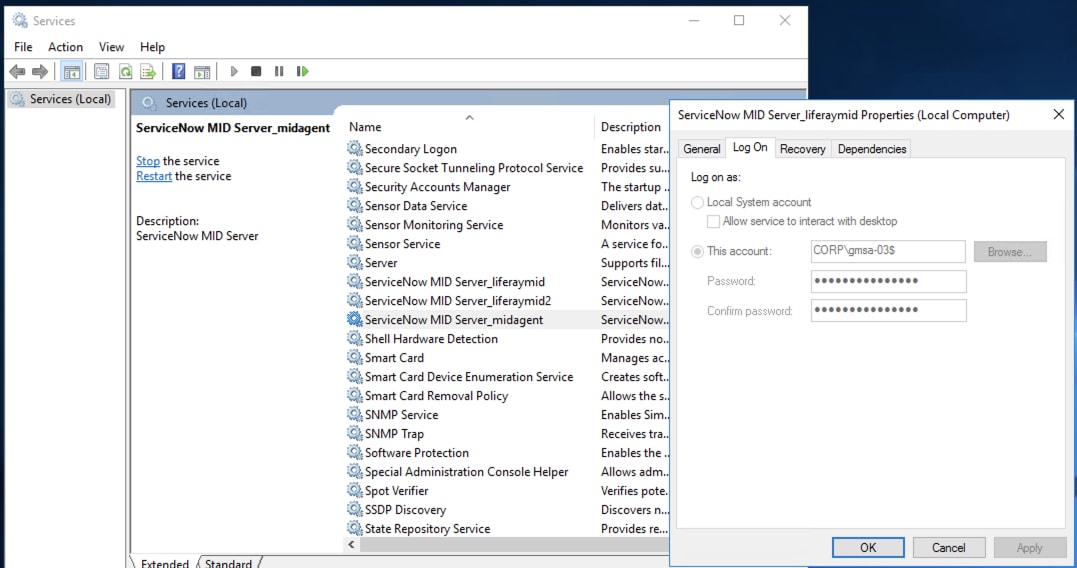Screen dimensions: 1077x568
Task: Select Local System account radio button
Action: click(697, 203)
